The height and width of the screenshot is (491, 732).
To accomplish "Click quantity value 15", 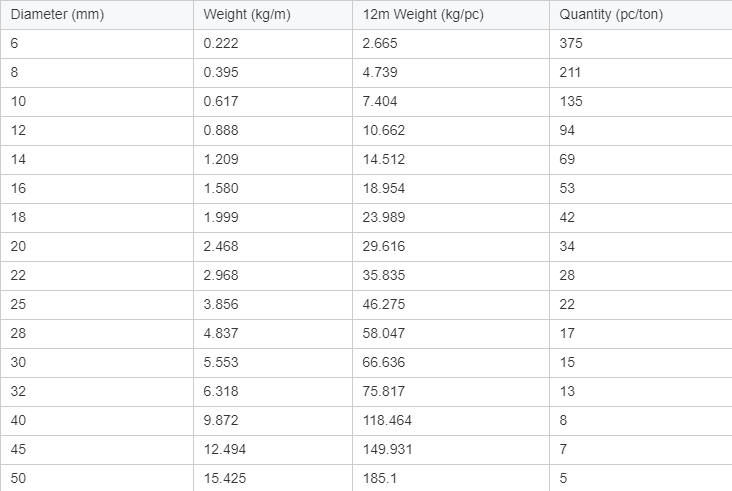I will click(x=568, y=363).
